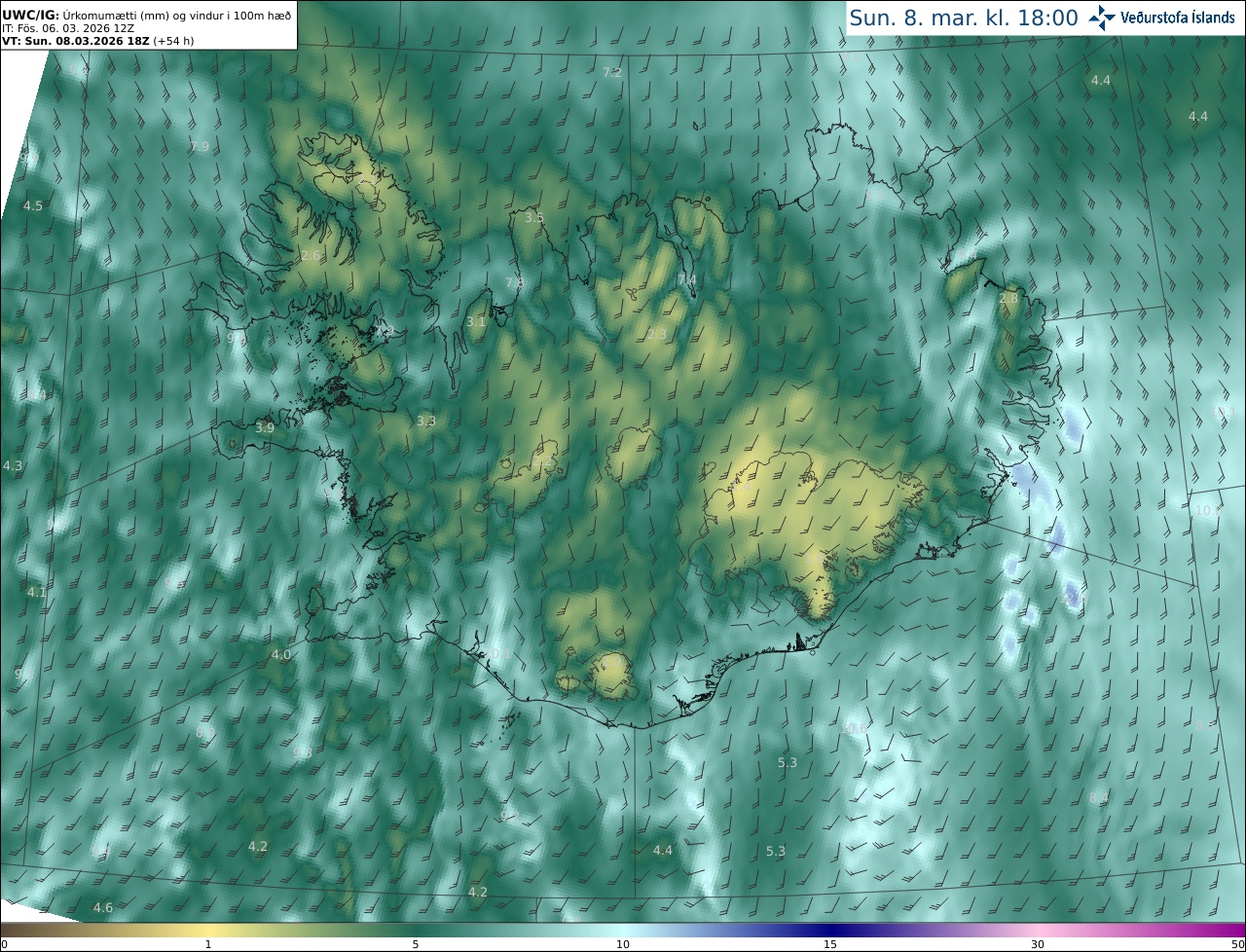Click the 3.9 value on the map
Image resolution: width=1246 pixels, height=952 pixels.
pyautogui.click(x=265, y=427)
